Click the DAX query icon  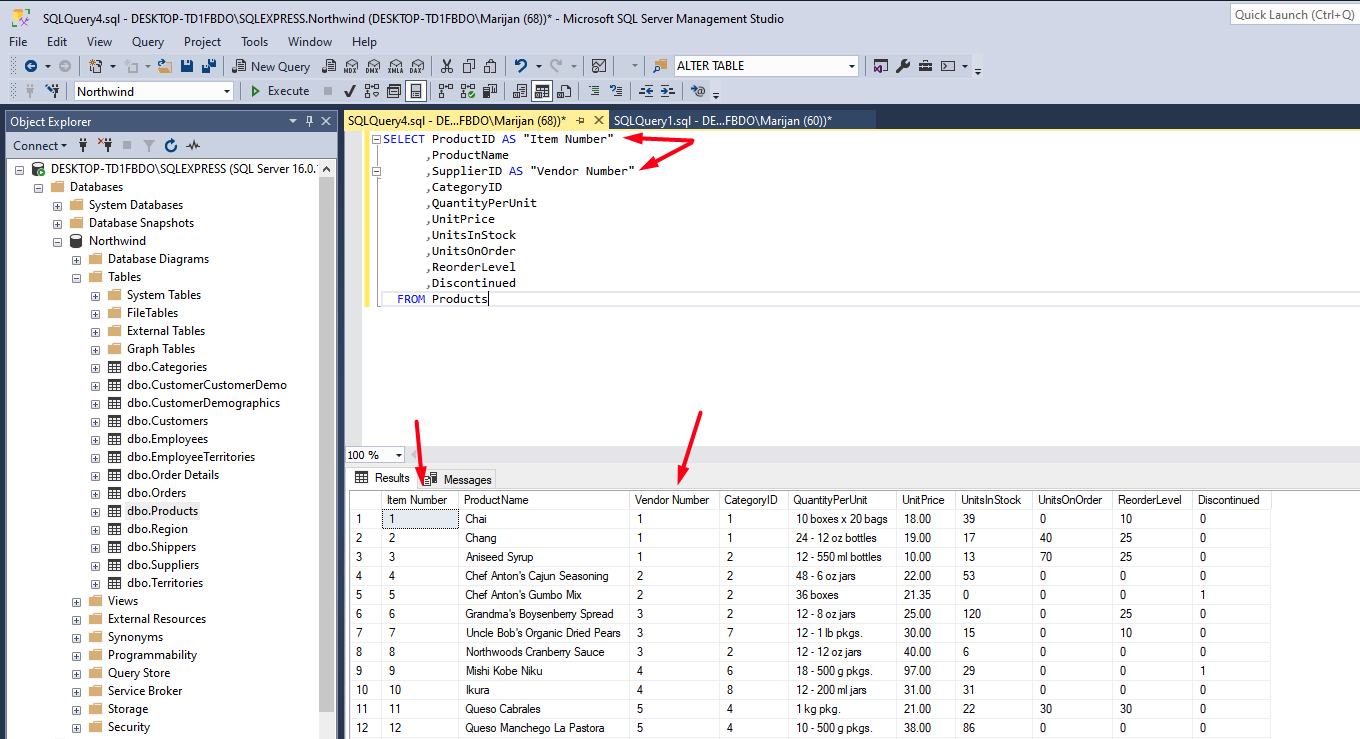417,67
